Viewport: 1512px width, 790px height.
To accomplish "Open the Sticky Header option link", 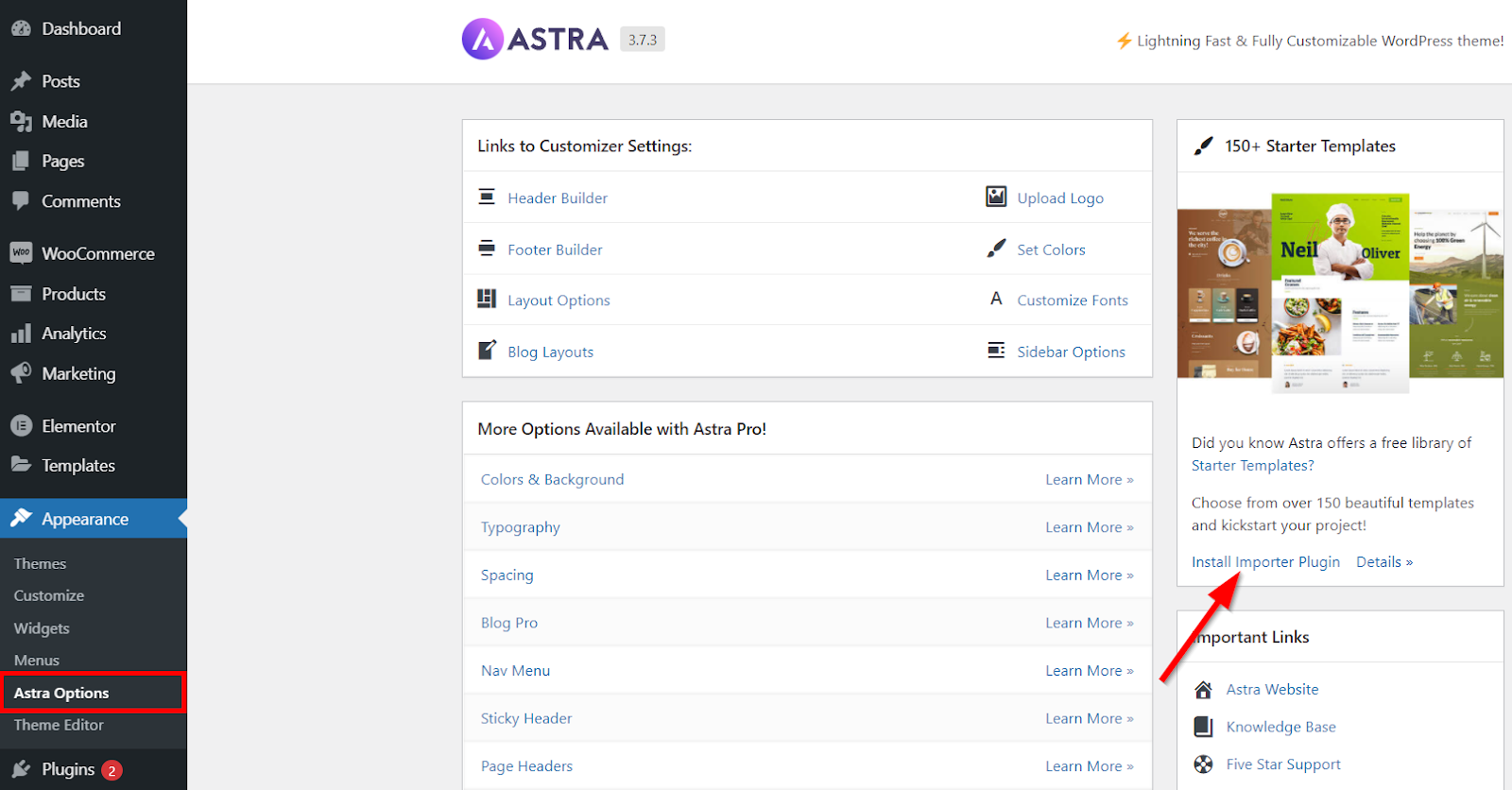I will point(526,718).
